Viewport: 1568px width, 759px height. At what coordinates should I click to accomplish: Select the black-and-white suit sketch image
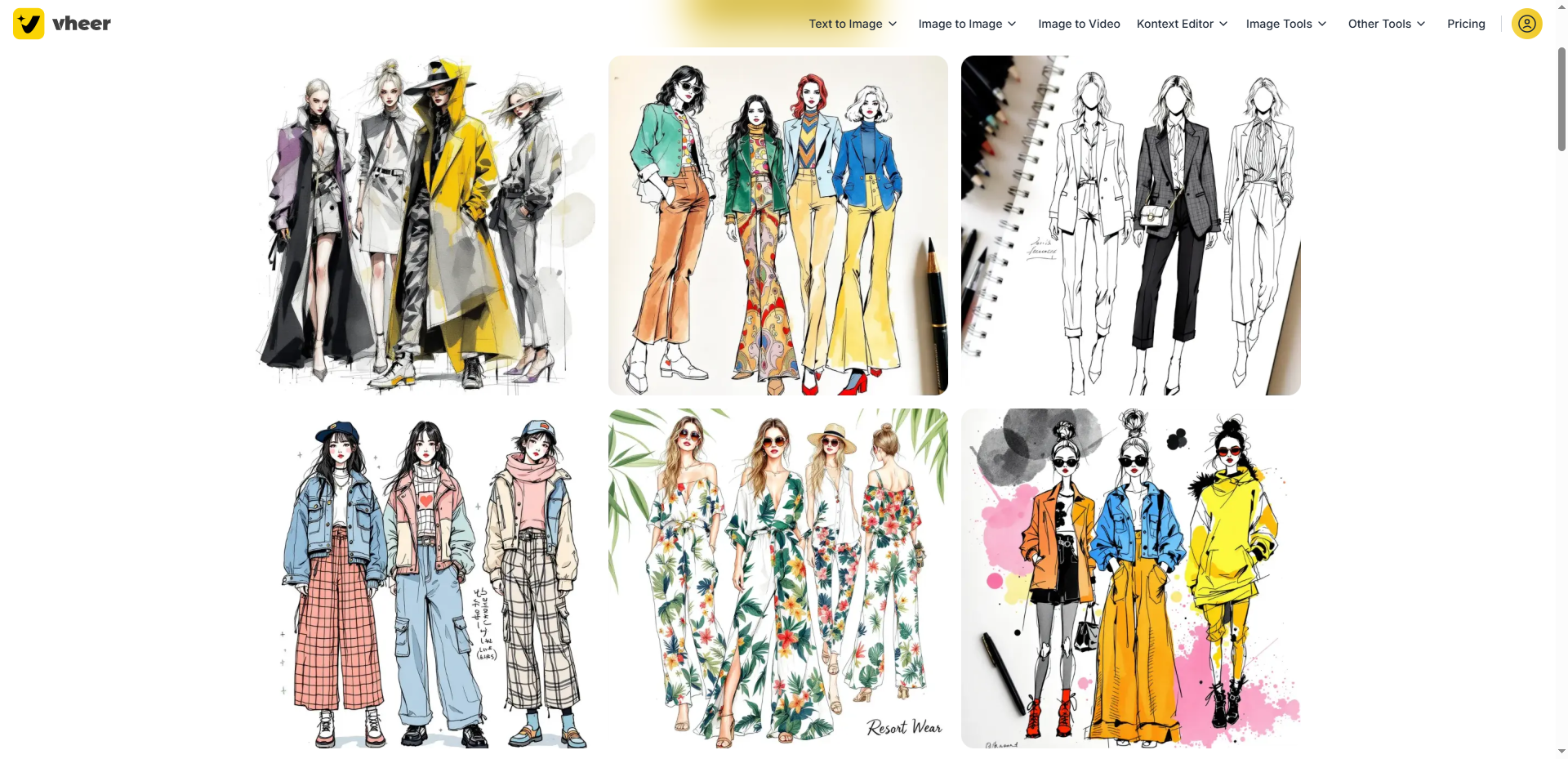1130,225
